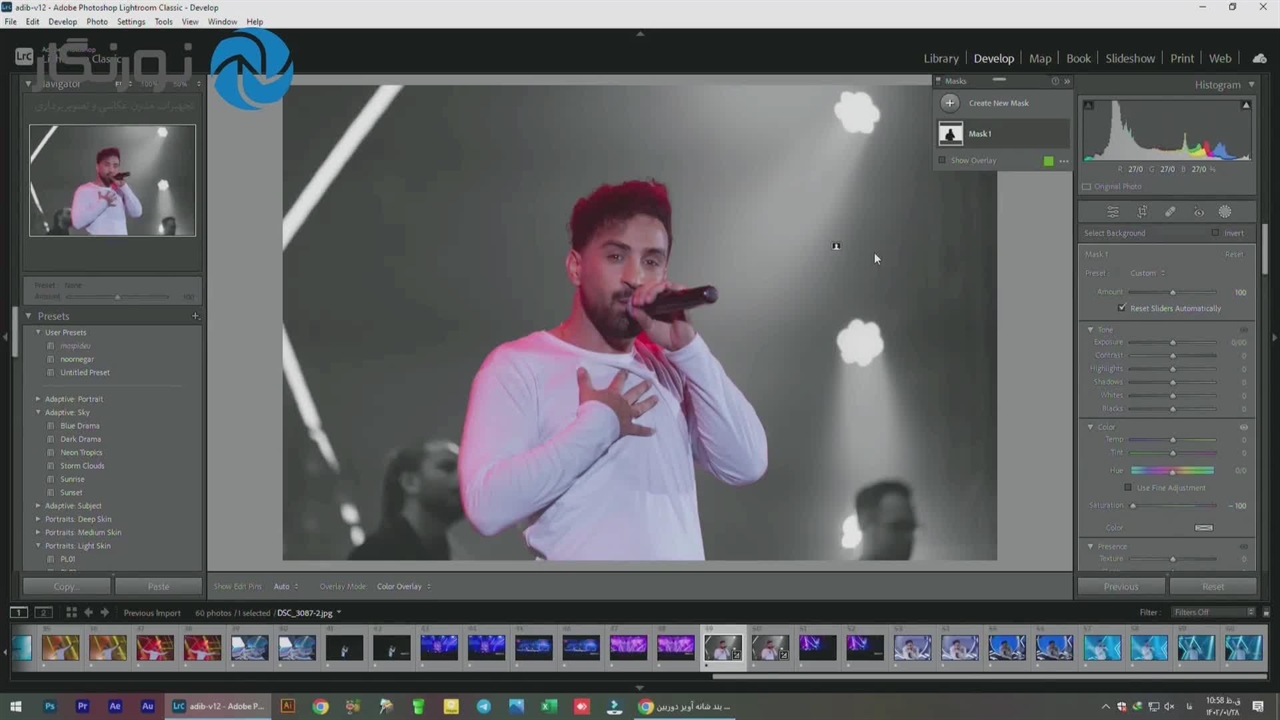Toggle Color section visibility eye
Screen dimensions: 1280x720
pyautogui.click(x=1244, y=427)
